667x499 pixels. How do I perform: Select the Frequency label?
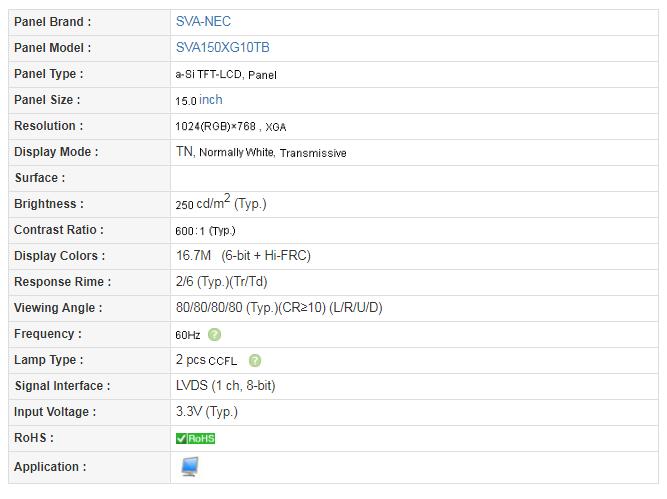coord(48,334)
